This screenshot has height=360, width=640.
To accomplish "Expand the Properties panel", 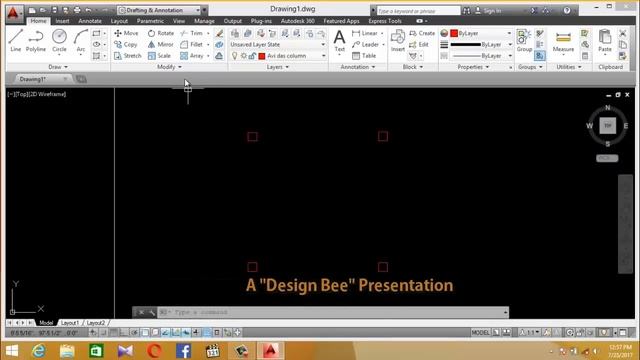I will point(473,67).
